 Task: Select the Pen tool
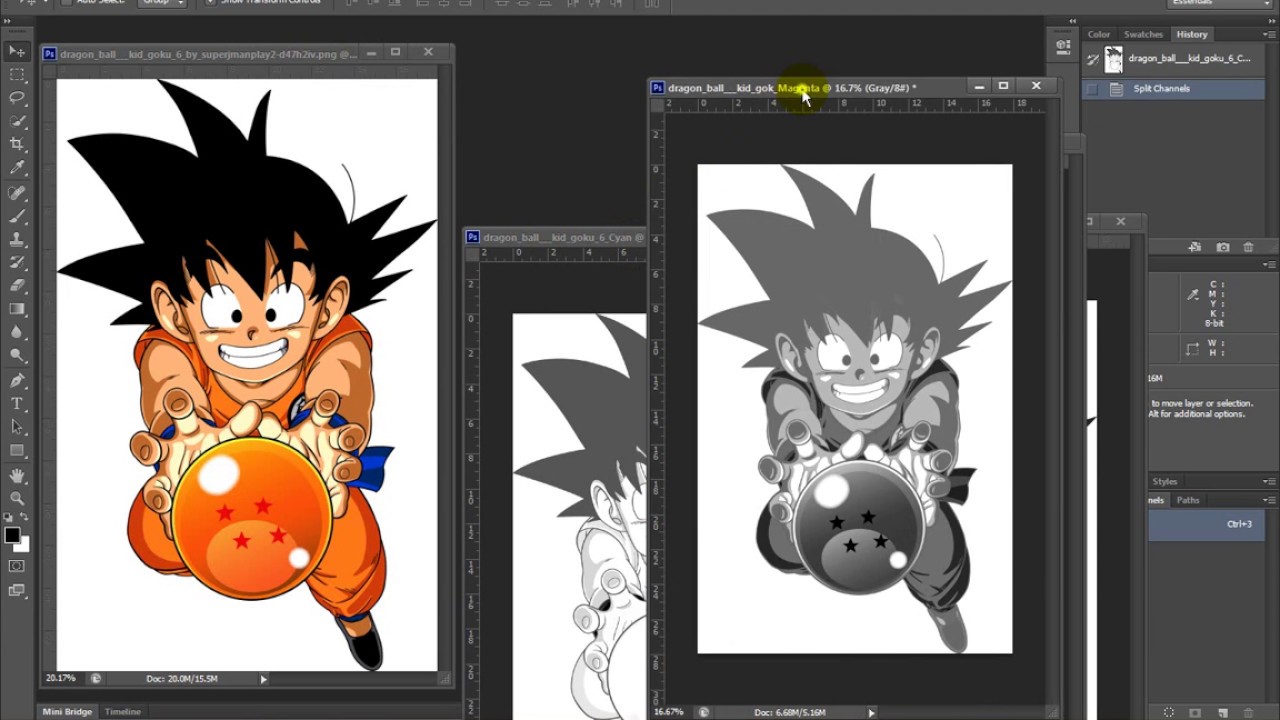17,381
